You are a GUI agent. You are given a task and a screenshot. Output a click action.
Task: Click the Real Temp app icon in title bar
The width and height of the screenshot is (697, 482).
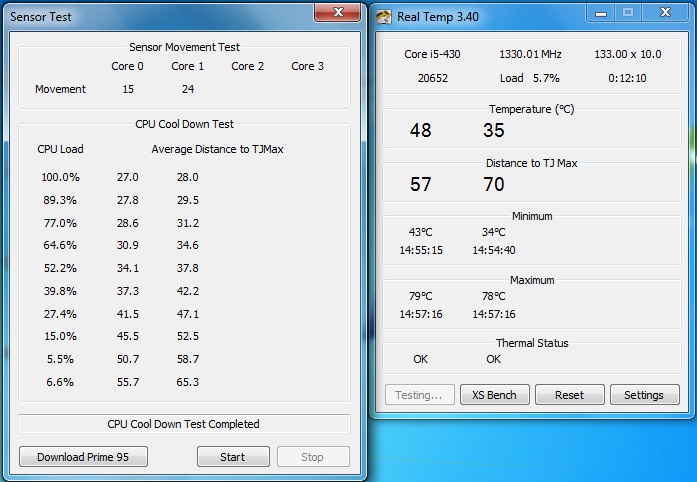pos(383,17)
